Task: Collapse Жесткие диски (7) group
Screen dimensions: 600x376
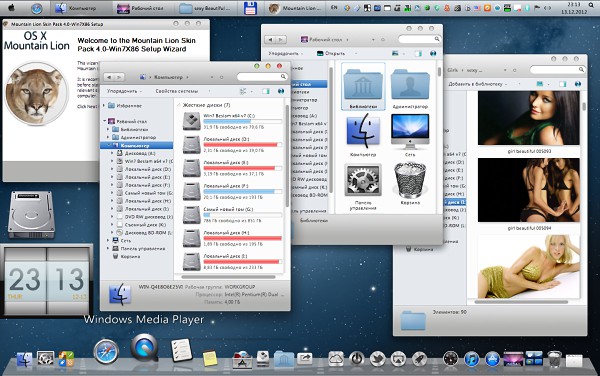Action: [179, 105]
